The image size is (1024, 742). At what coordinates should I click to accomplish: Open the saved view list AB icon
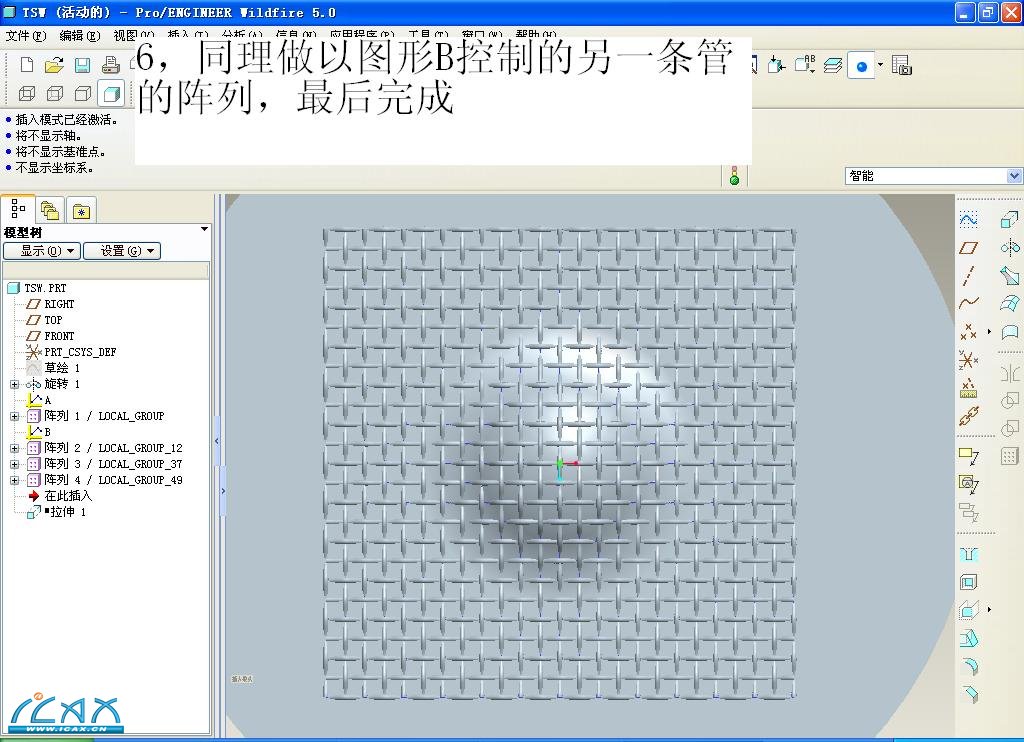(x=805, y=64)
